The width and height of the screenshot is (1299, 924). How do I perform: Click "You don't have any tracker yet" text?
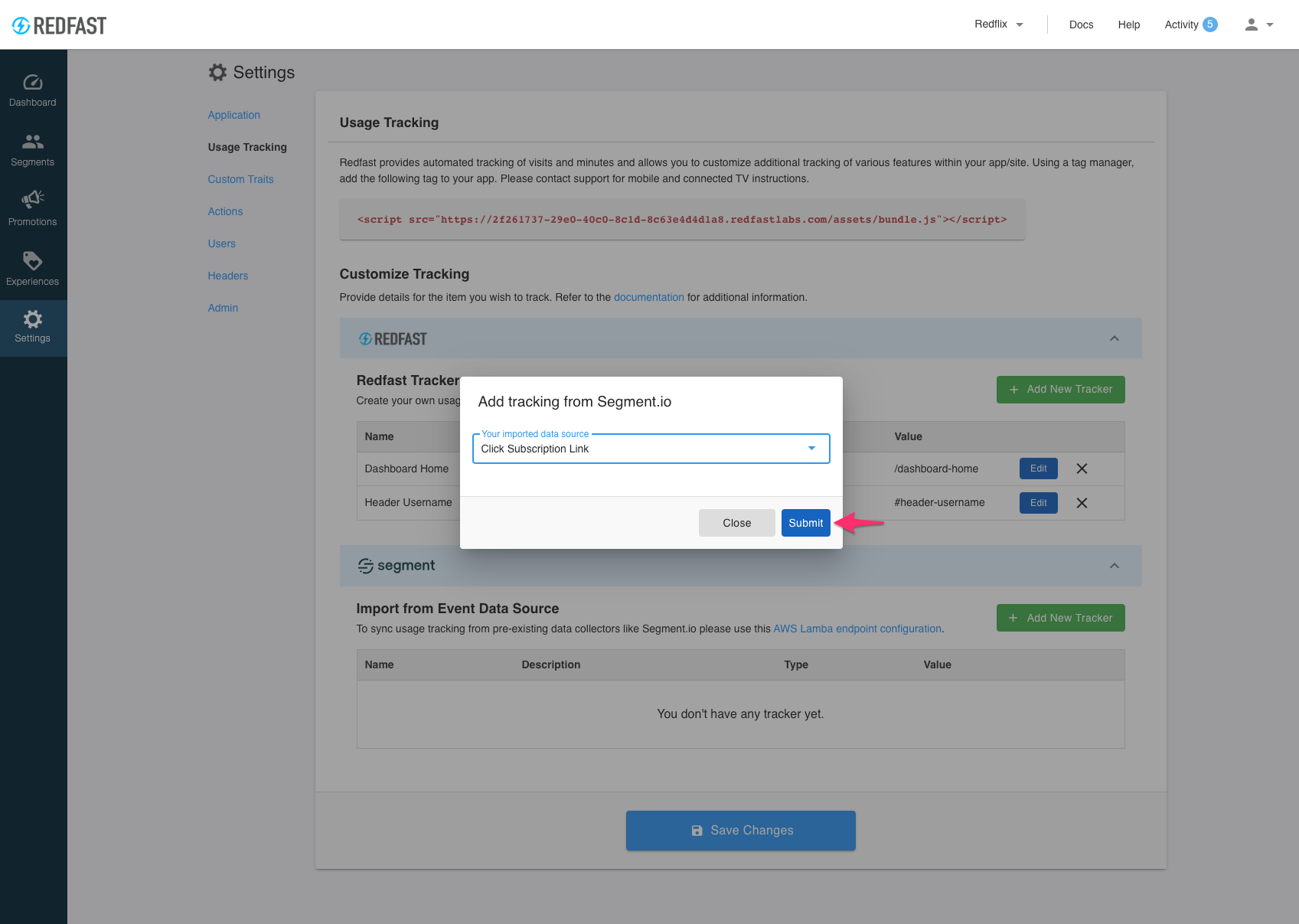[x=740, y=714]
